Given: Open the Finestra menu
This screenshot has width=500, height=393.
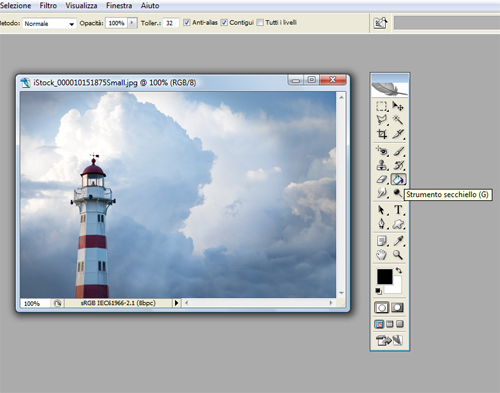Looking at the screenshot, I should [119, 6].
